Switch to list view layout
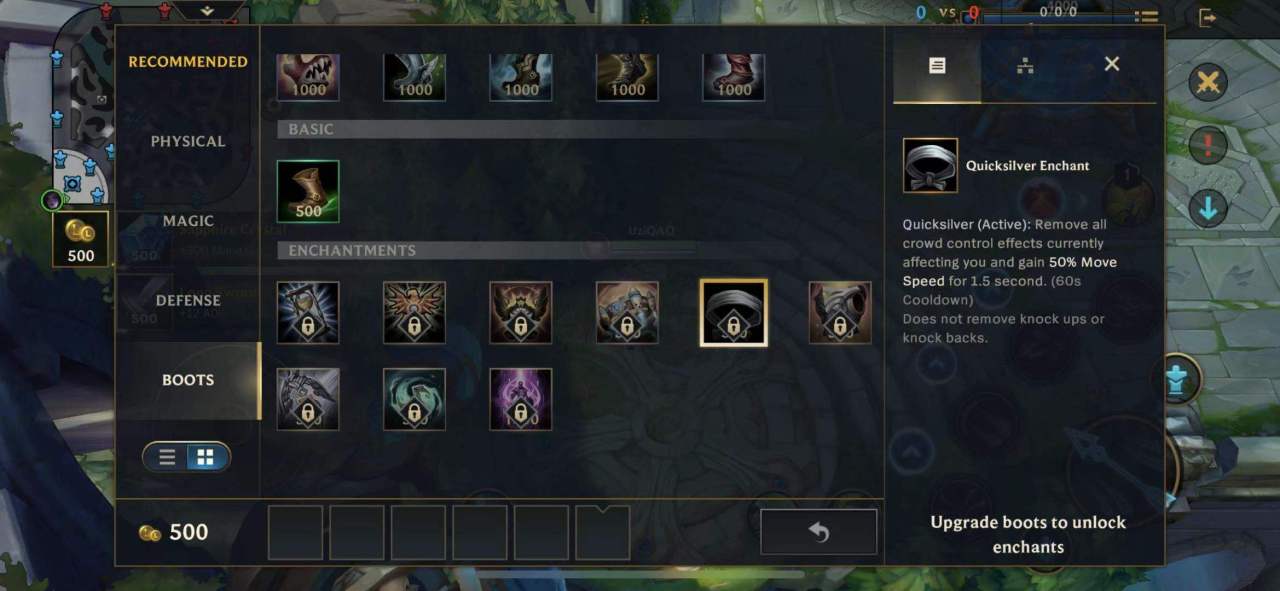The height and width of the screenshot is (591, 1280). click(x=167, y=457)
